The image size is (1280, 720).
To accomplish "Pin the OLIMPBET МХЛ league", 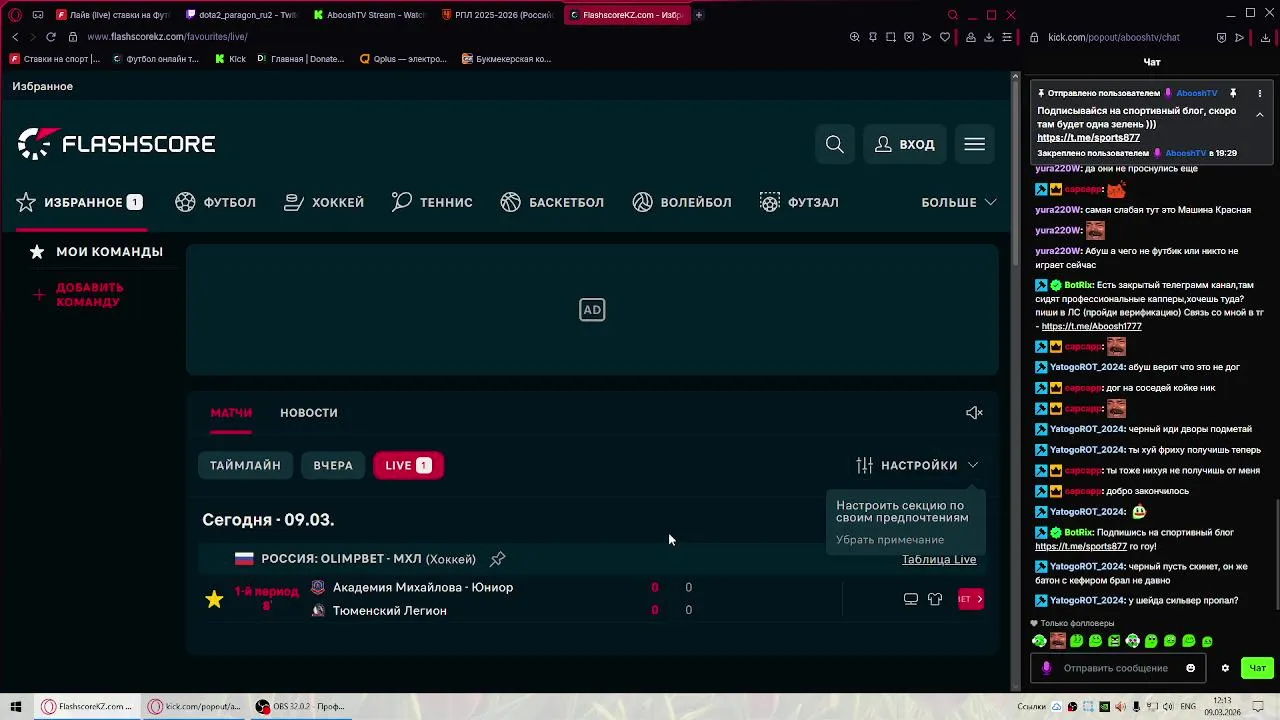I will [x=498, y=559].
